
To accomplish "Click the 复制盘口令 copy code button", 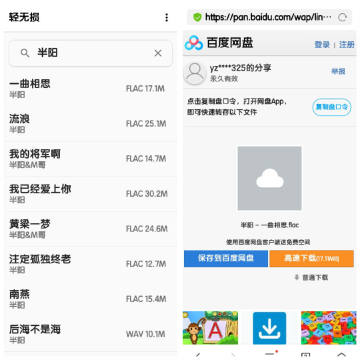I will click(332, 107).
